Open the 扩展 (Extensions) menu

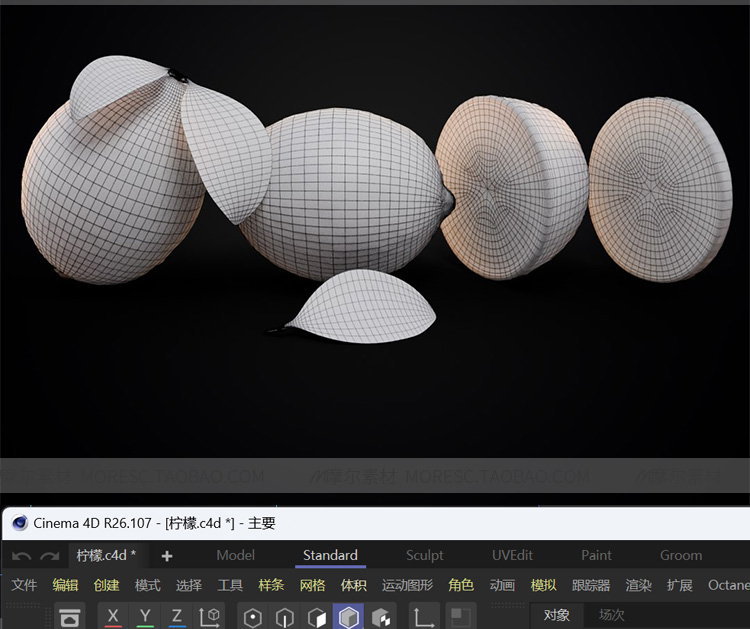(x=680, y=585)
